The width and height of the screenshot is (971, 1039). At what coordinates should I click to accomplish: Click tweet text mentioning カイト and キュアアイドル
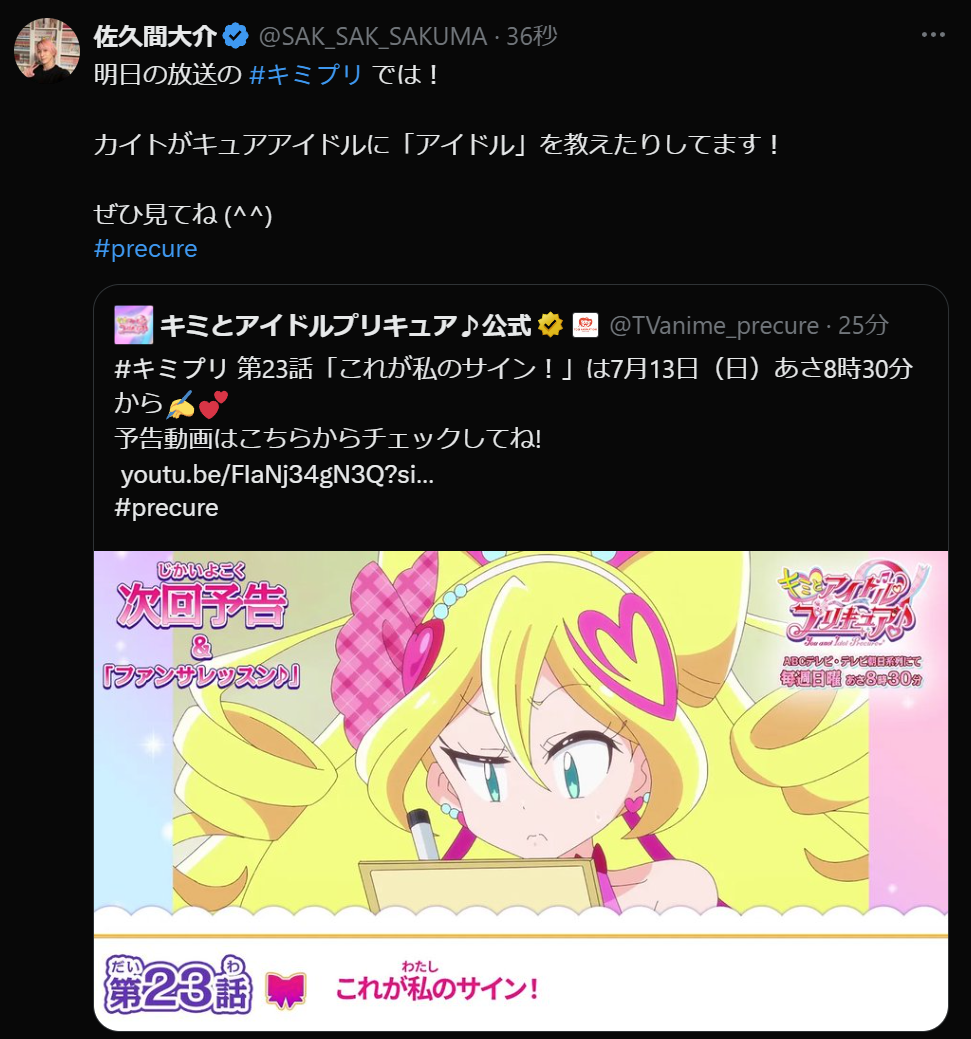click(x=438, y=144)
